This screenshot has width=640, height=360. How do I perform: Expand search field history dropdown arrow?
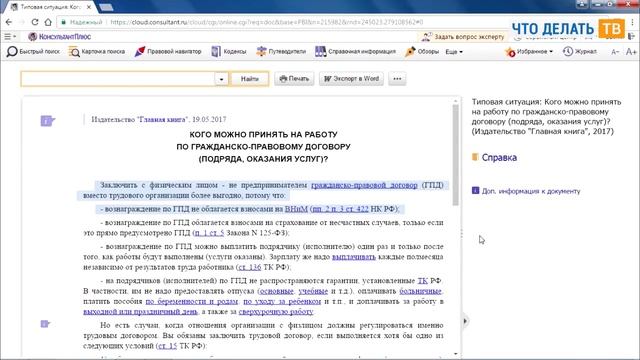click(221, 79)
